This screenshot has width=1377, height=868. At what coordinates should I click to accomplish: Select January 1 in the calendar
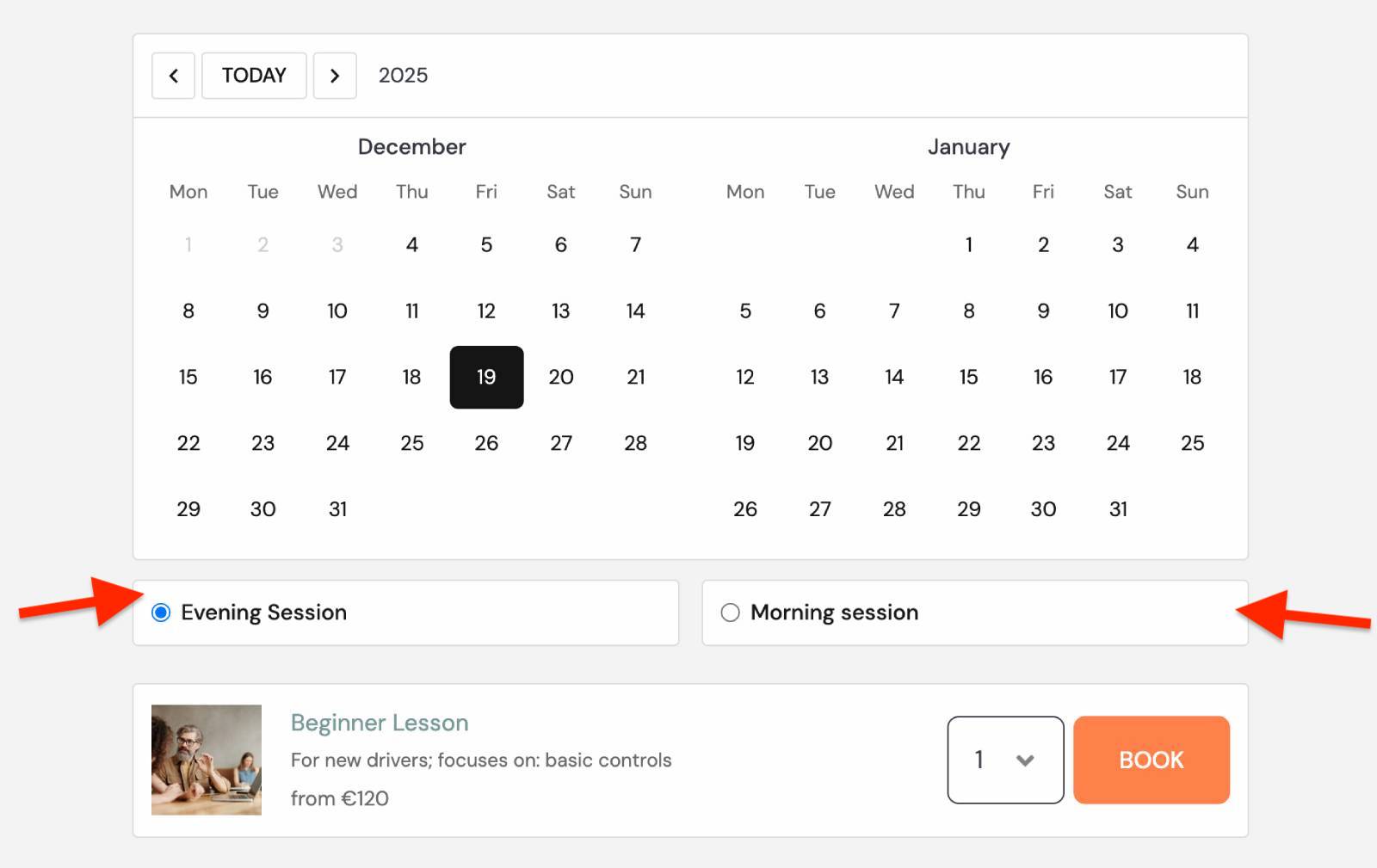click(x=969, y=245)
